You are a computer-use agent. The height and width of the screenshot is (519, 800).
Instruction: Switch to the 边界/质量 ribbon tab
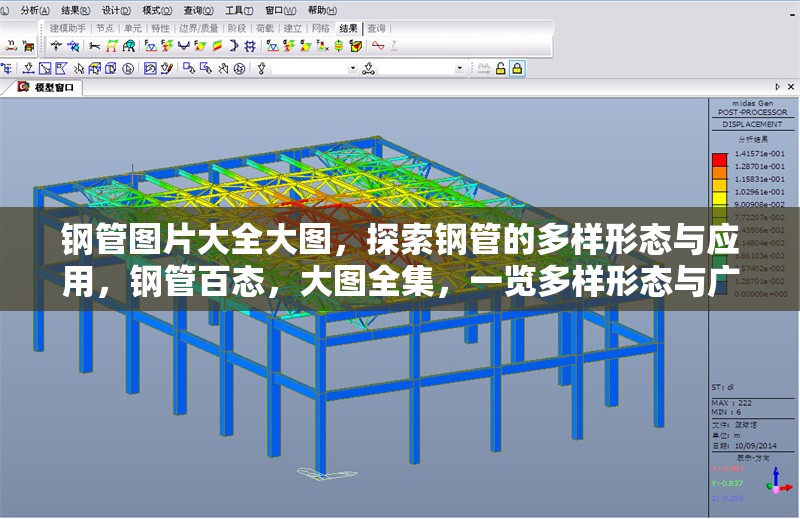click(x=198, y=28)
